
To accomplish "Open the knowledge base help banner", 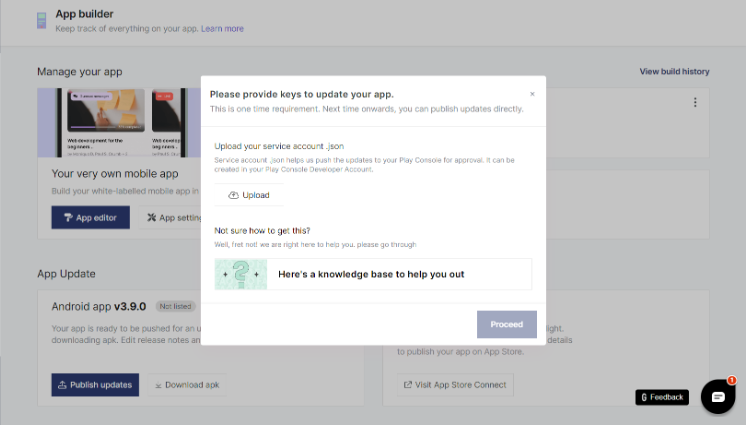I will click(373, 274).
